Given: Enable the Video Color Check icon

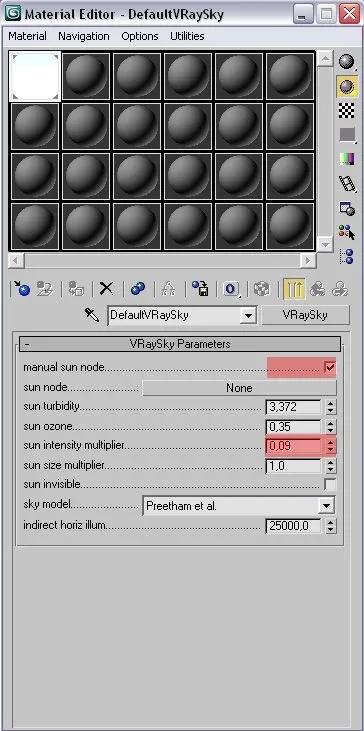Looking at the screenshot, I should click(x=347, y=159).
